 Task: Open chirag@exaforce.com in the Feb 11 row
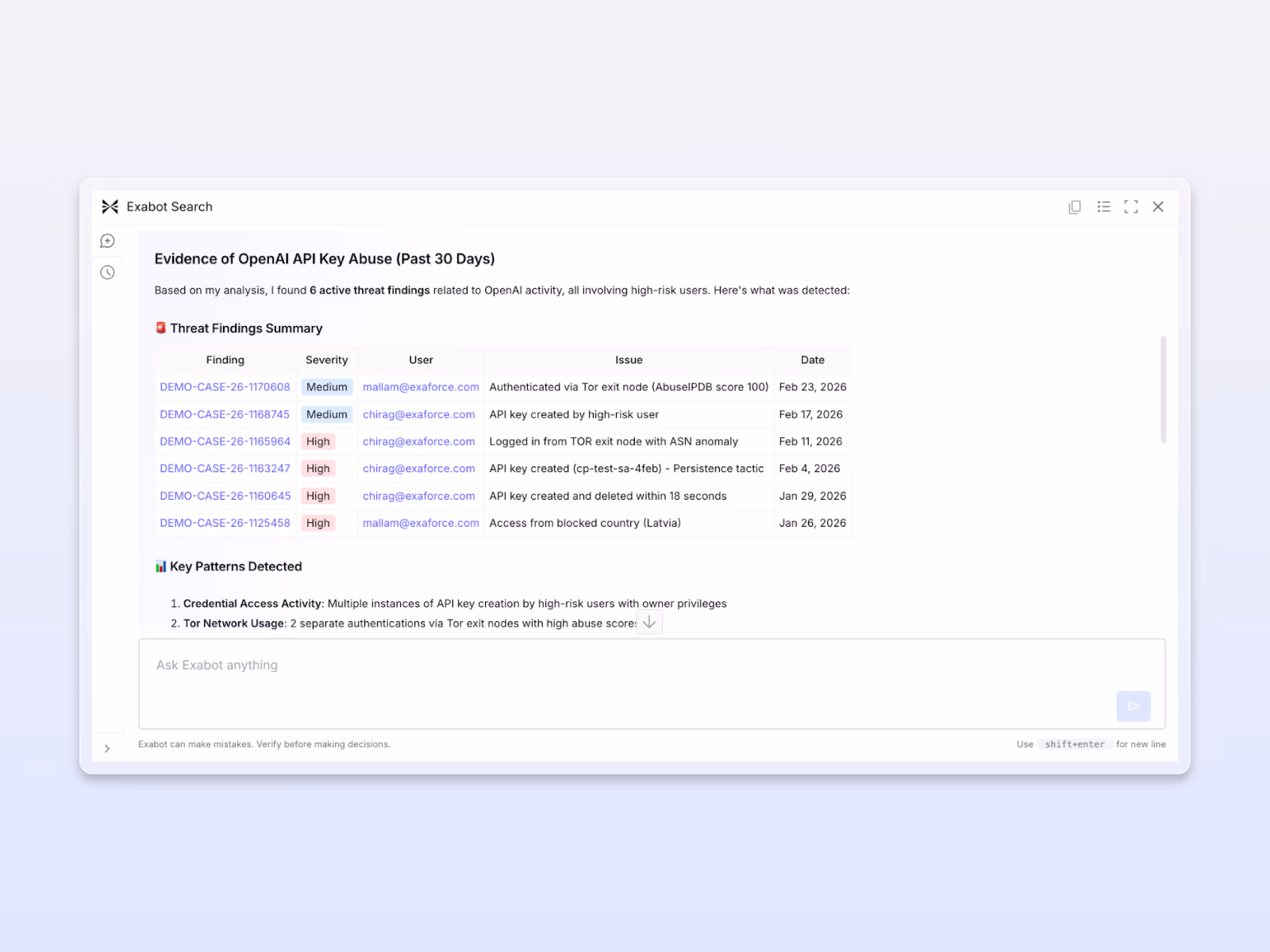(419, 442)
